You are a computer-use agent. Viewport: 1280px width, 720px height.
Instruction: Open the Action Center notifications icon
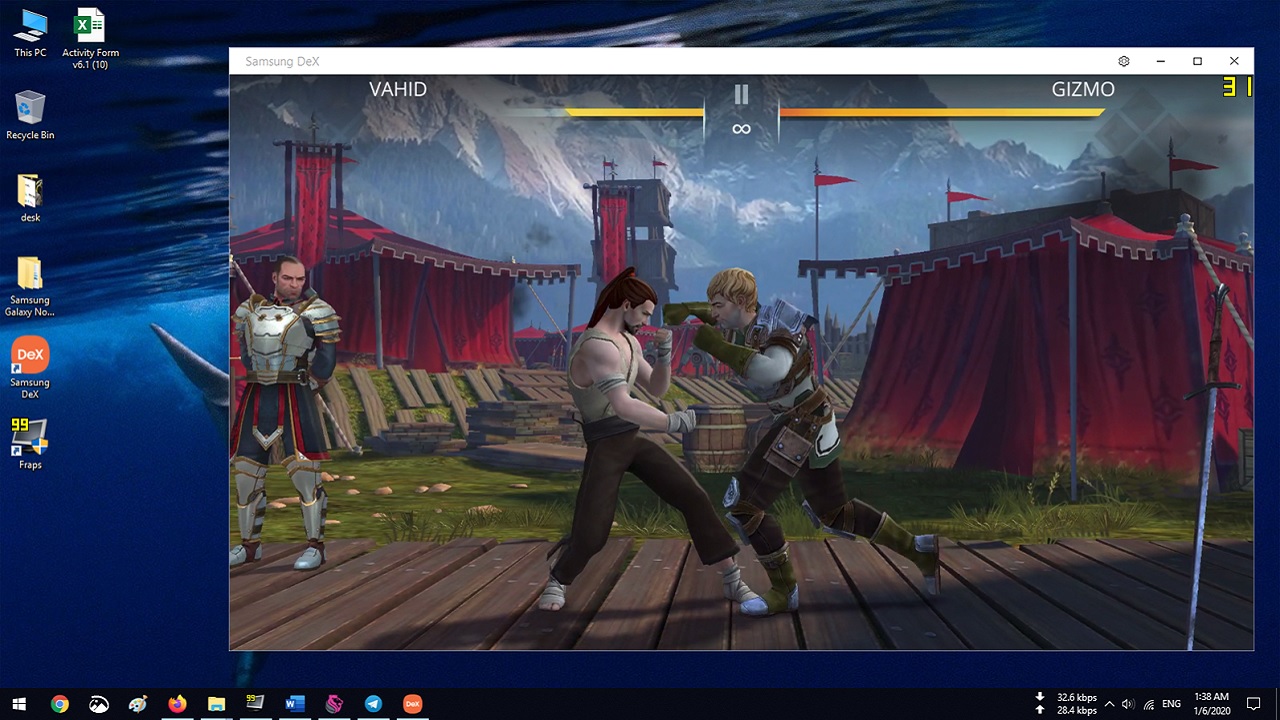1254,704
